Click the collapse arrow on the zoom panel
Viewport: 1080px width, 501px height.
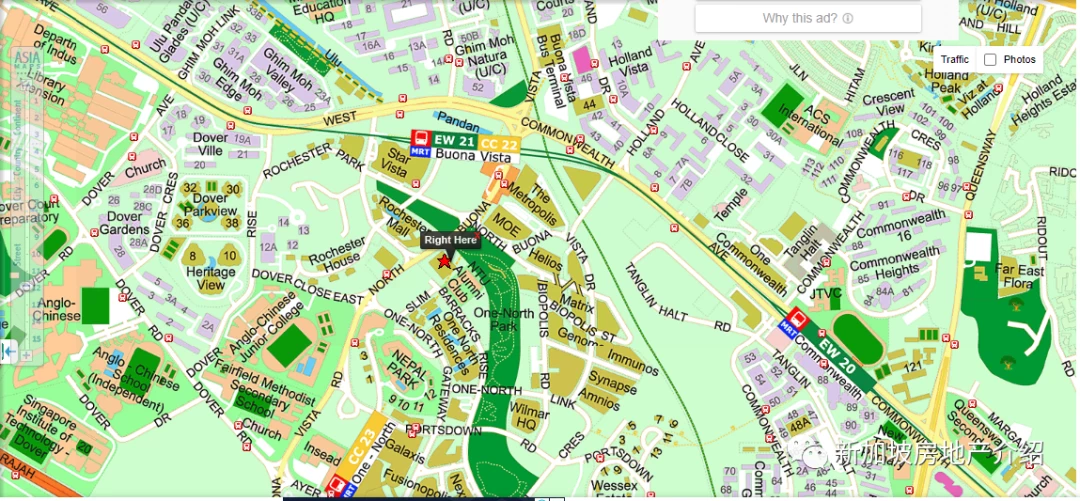[x=10, y=353]
